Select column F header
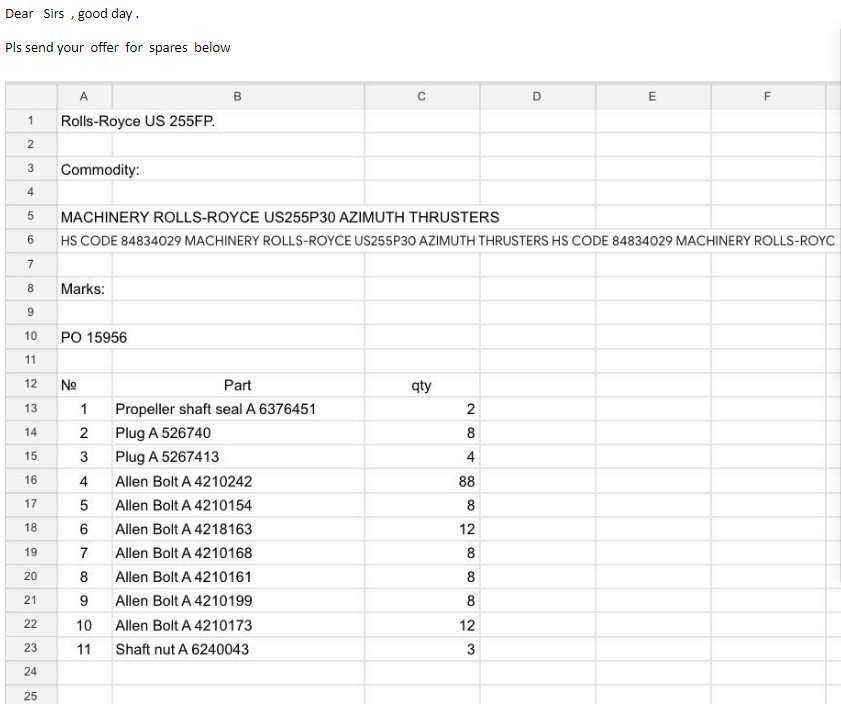Image resolution: width=841 pixels, height=704 pixels. pos(767,97)
